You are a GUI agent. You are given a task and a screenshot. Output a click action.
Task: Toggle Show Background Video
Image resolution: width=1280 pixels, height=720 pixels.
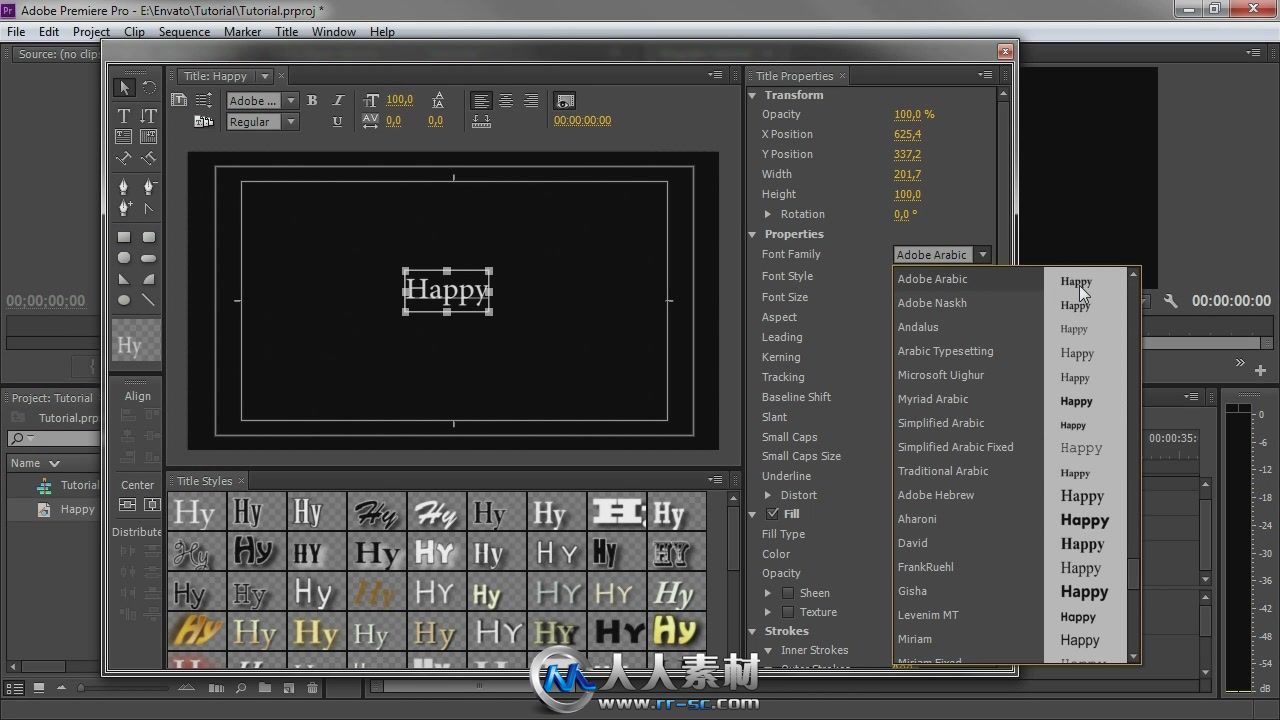coord(565,100)
